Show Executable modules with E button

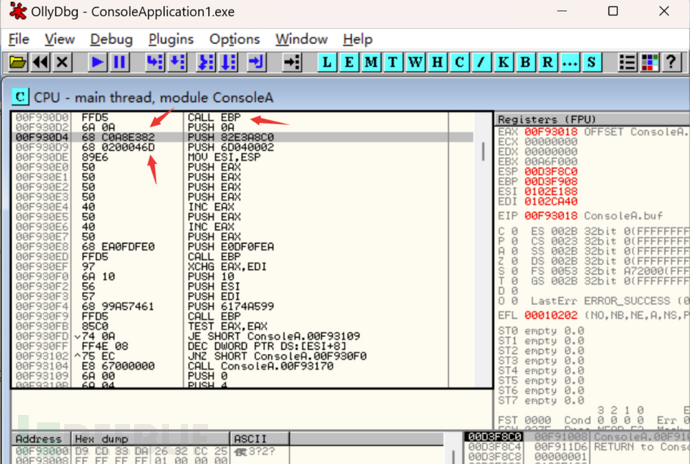tap(349, 62)
